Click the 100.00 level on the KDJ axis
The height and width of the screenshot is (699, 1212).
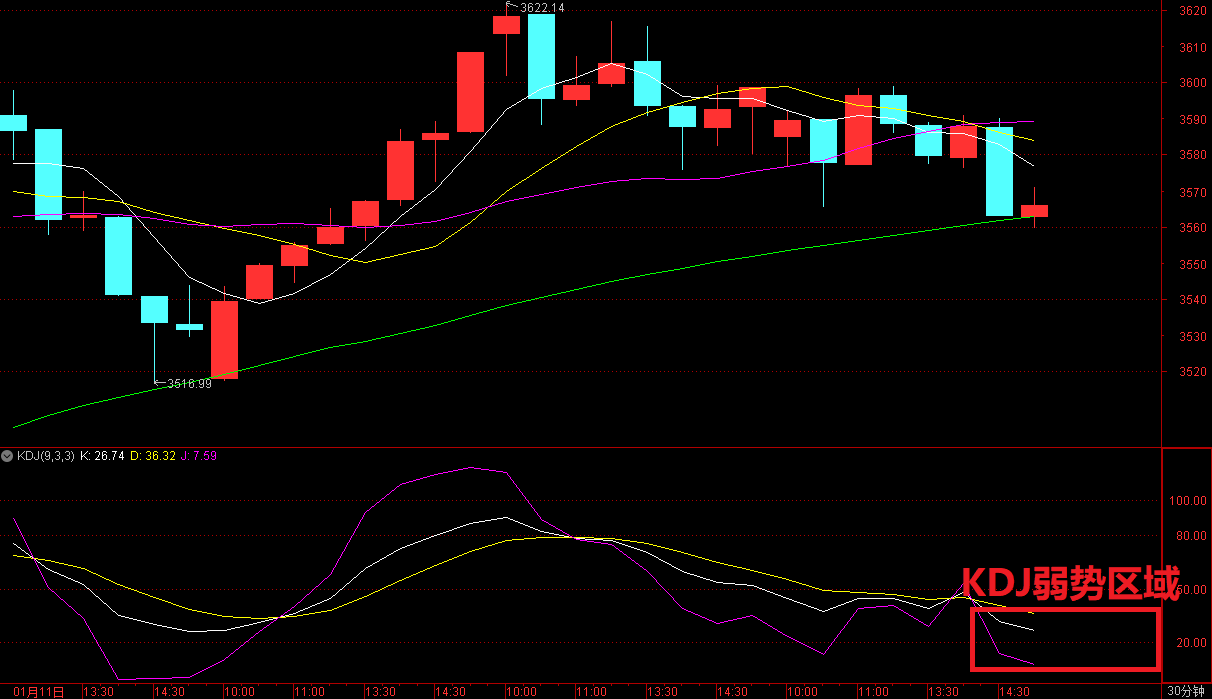1189,501
